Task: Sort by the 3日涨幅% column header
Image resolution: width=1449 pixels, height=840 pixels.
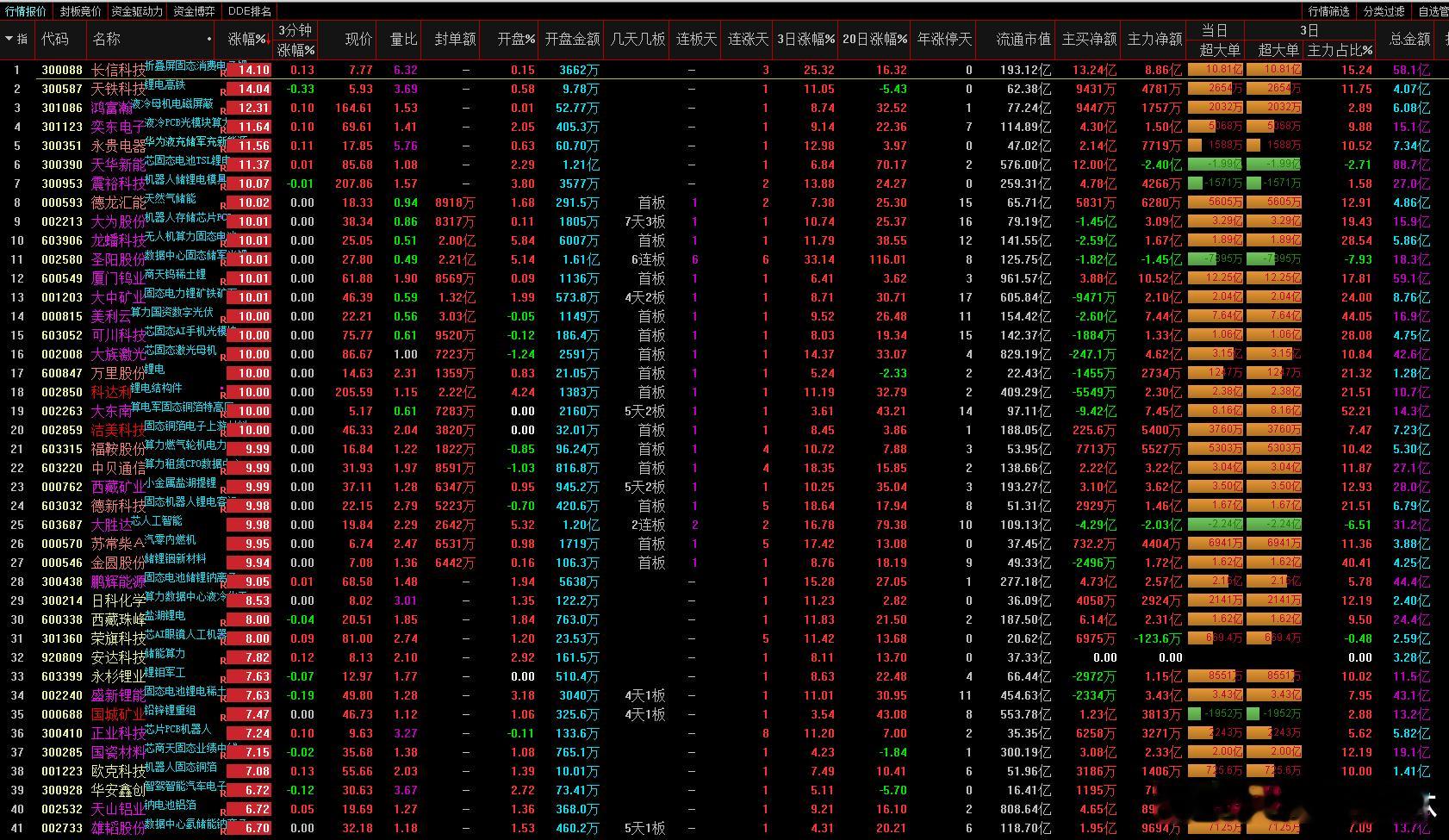Action: [x=805, y=40]
